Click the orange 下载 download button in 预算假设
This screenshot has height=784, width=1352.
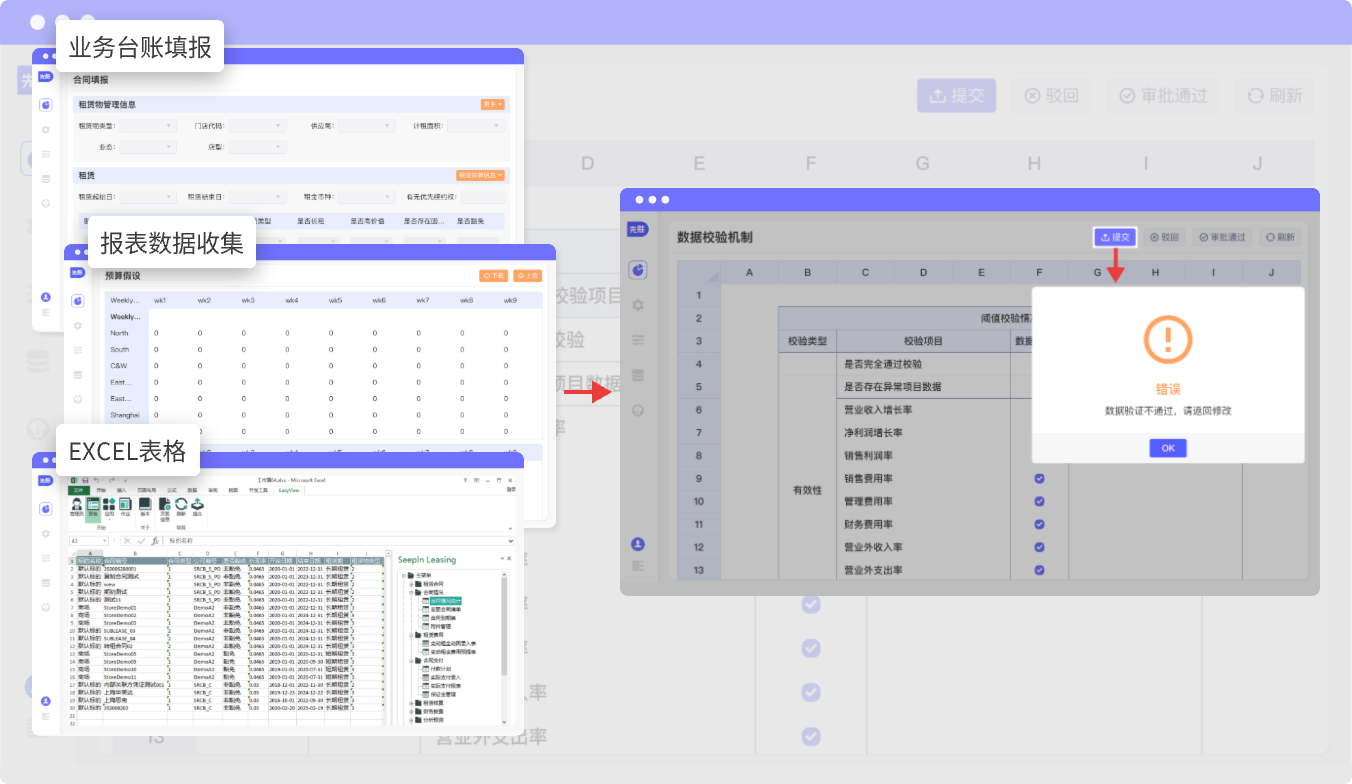pos(493,275)
